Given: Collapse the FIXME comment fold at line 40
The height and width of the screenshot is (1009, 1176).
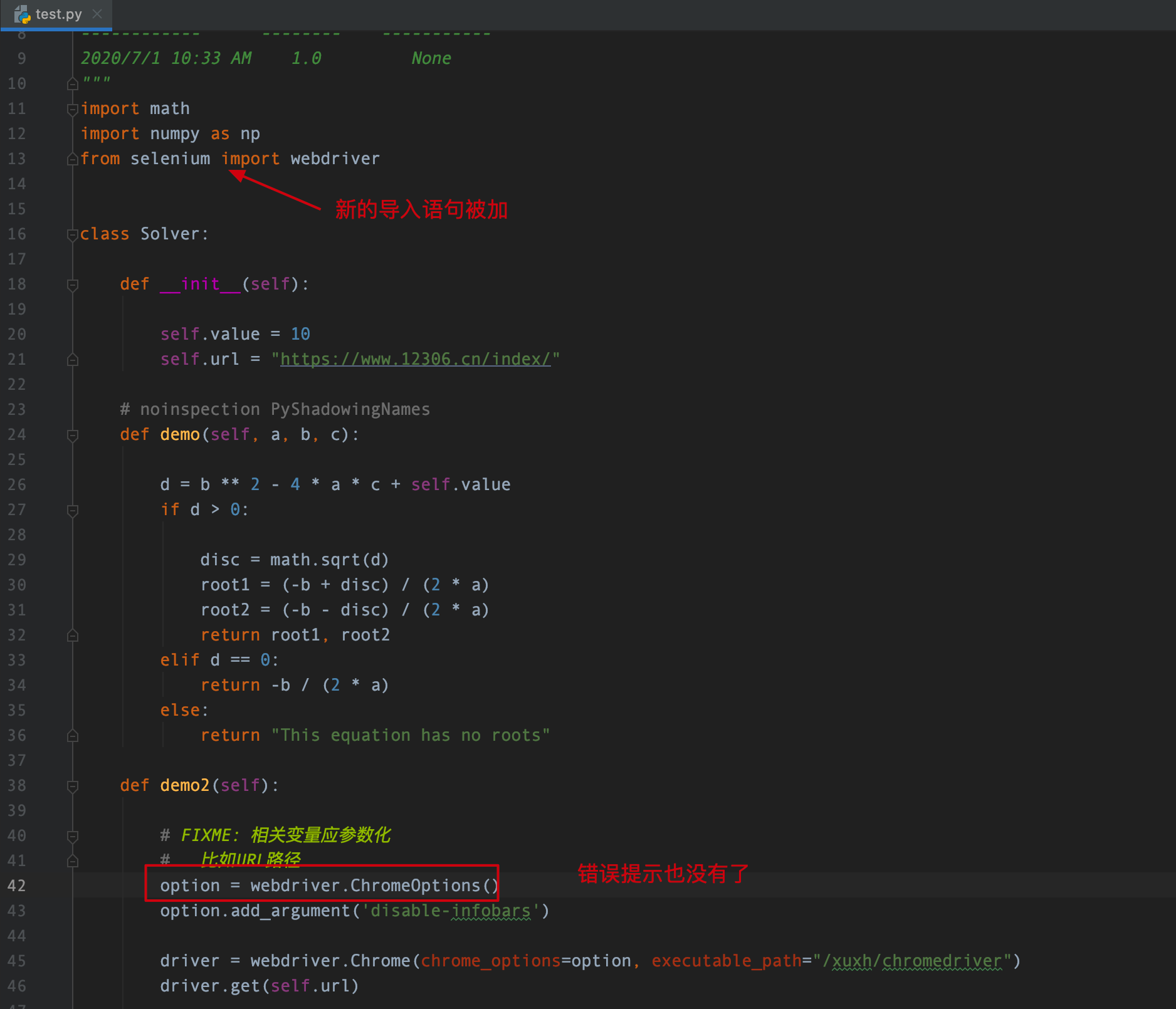Looking at the screenshot, I should point(73,836).
